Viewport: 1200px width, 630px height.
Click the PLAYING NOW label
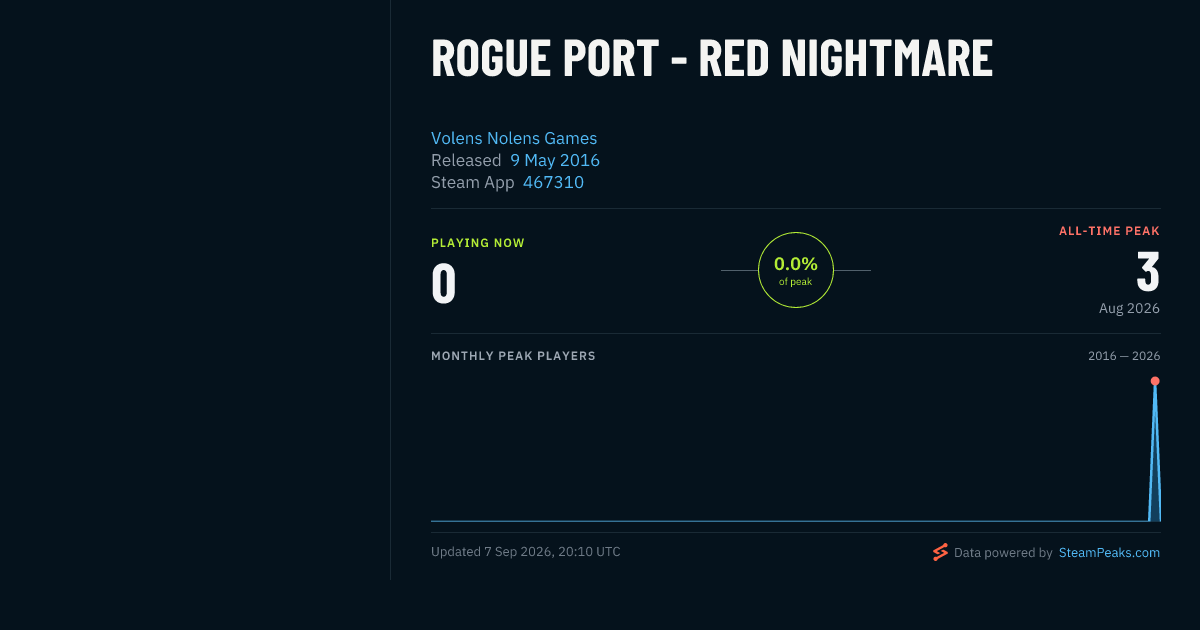point(478,243)
